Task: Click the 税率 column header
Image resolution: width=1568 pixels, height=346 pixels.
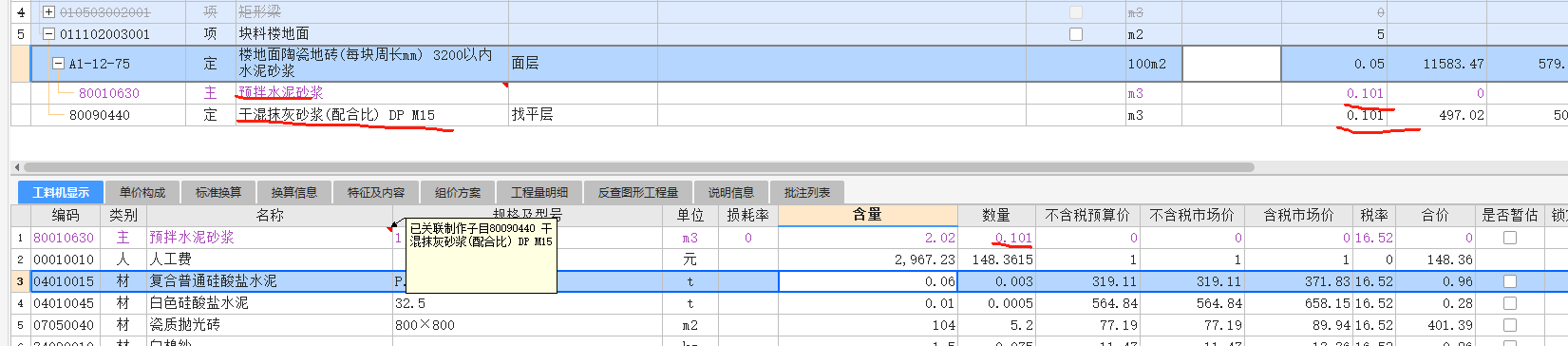Action: 1374,216
